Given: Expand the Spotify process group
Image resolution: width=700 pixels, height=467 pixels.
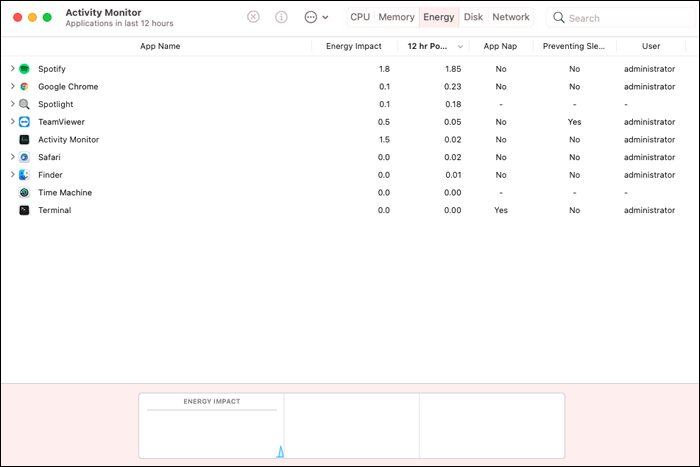Looking at the screenshot, I should [x=12, y=68].
